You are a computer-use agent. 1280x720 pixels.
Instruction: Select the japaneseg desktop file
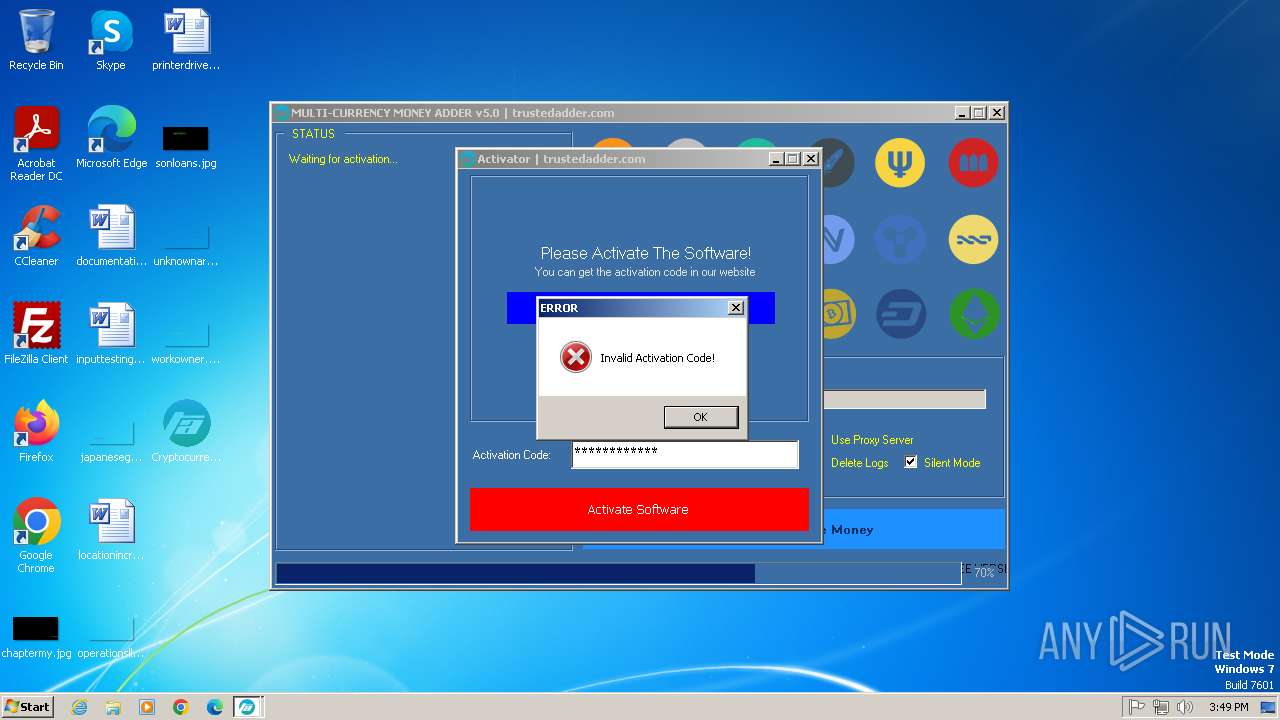coord(111,440)
